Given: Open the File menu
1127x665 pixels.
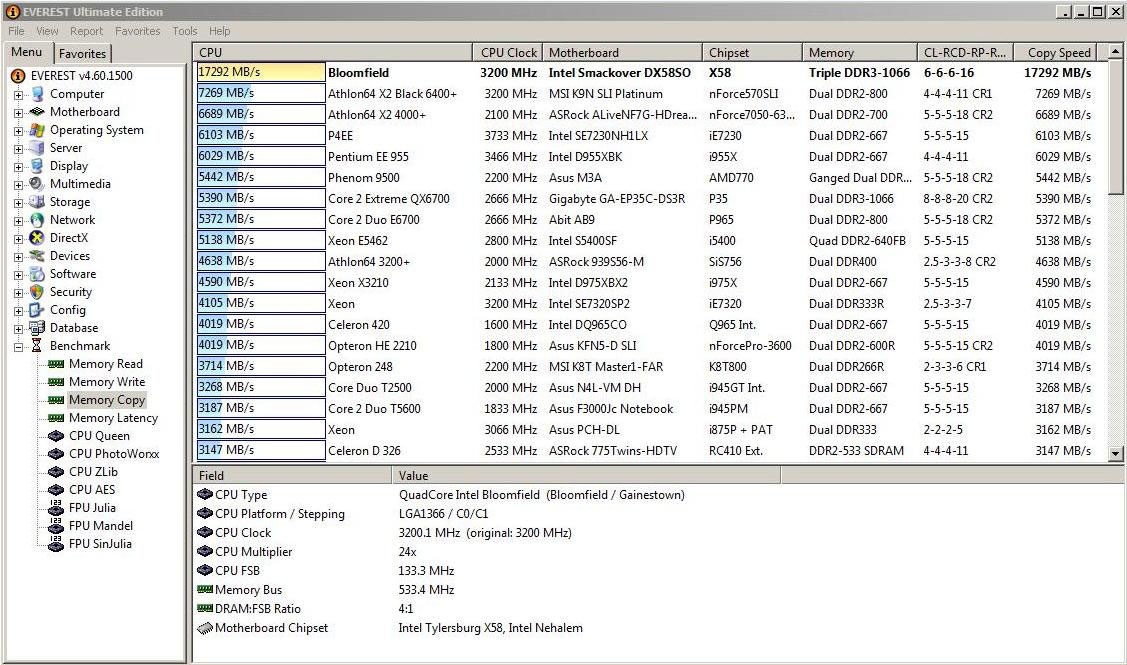Looking at the screenshot, I should (x=16, y=31).
